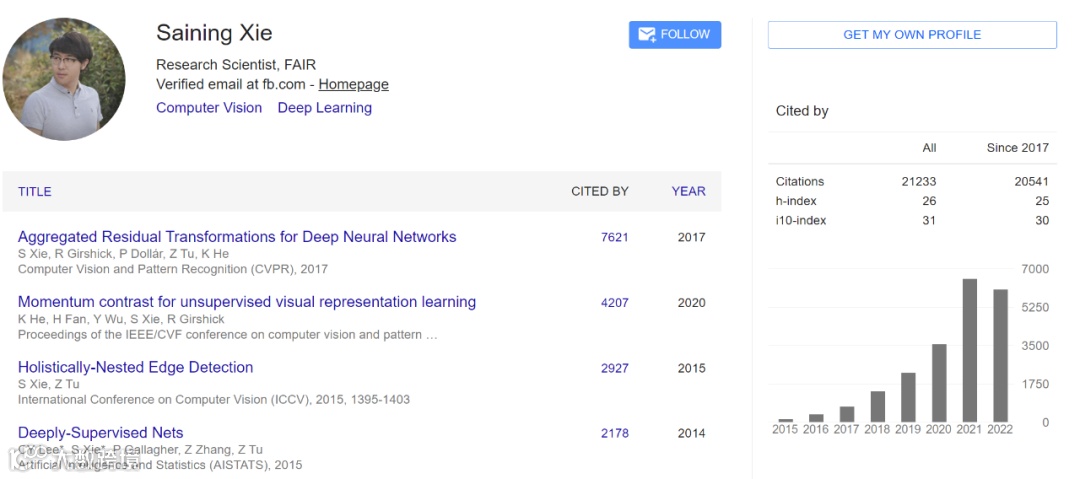Select the Deep Learning interest tag
This screenshot has width=1080, height=479.
pos(324,108)
